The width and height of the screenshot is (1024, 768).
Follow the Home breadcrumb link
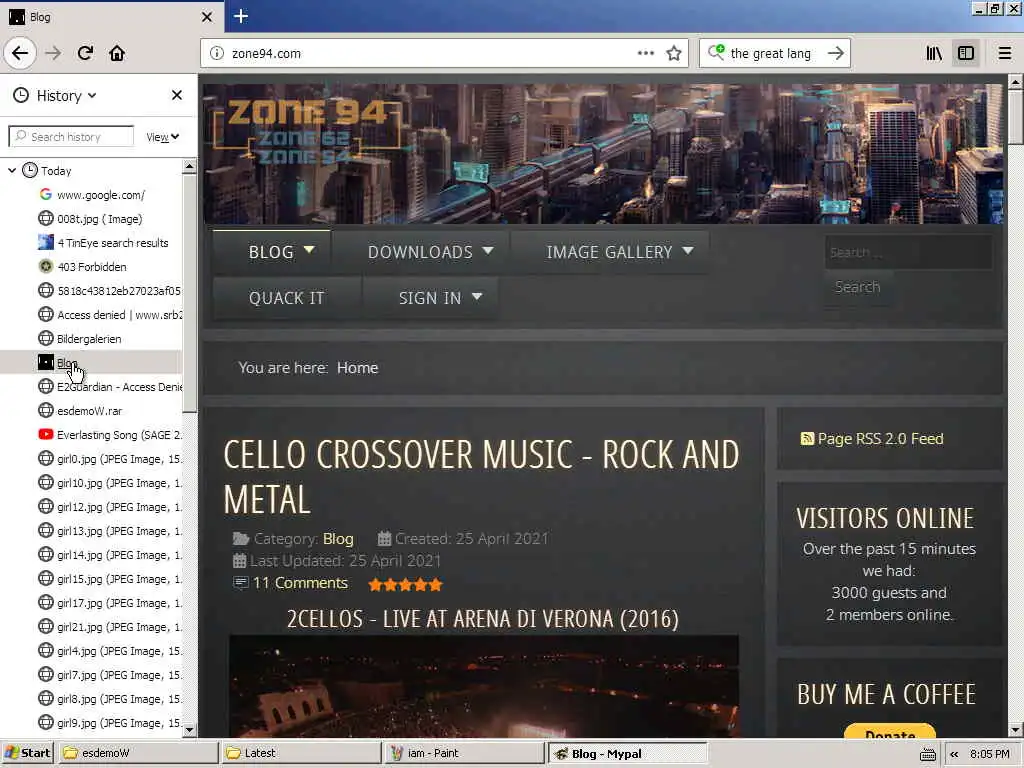pyautogui.click(x=357, y=368)
